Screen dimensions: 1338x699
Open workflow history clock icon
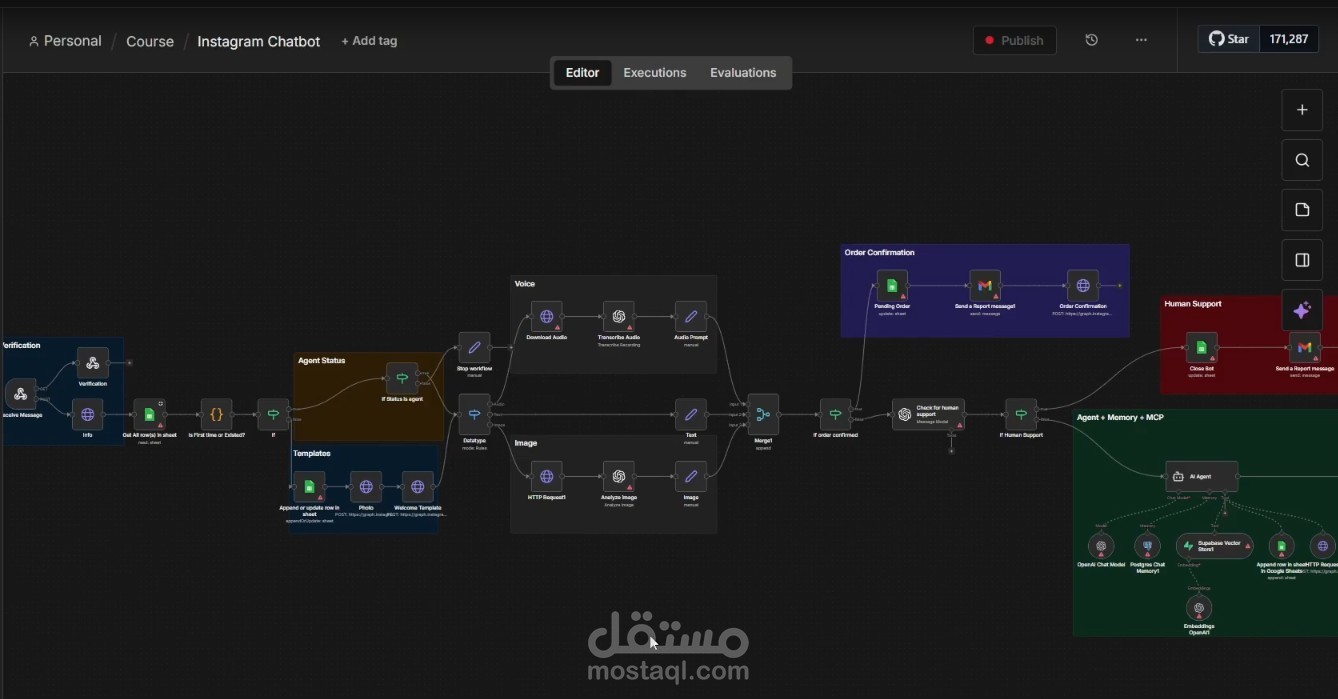click(x=1091, y=40)
